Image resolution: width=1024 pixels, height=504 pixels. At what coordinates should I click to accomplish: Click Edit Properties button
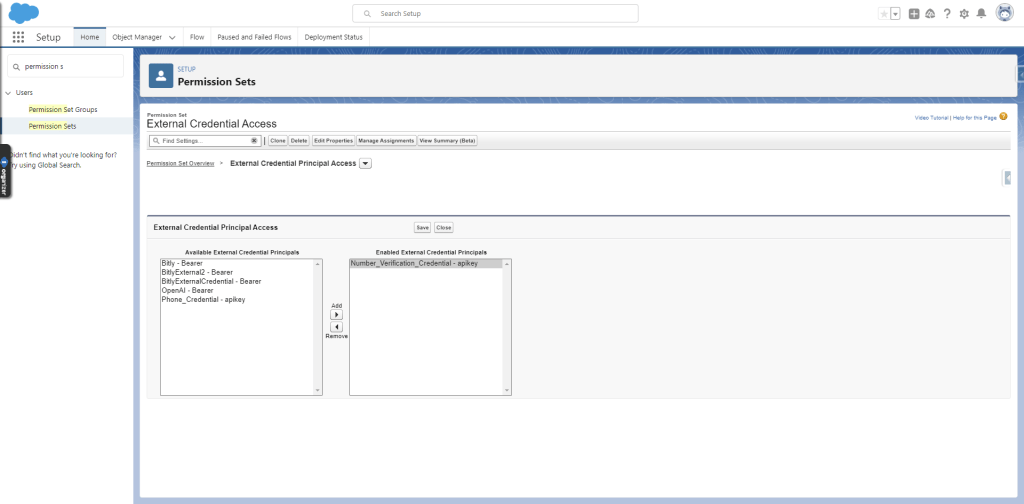click(x=333, y=140)
